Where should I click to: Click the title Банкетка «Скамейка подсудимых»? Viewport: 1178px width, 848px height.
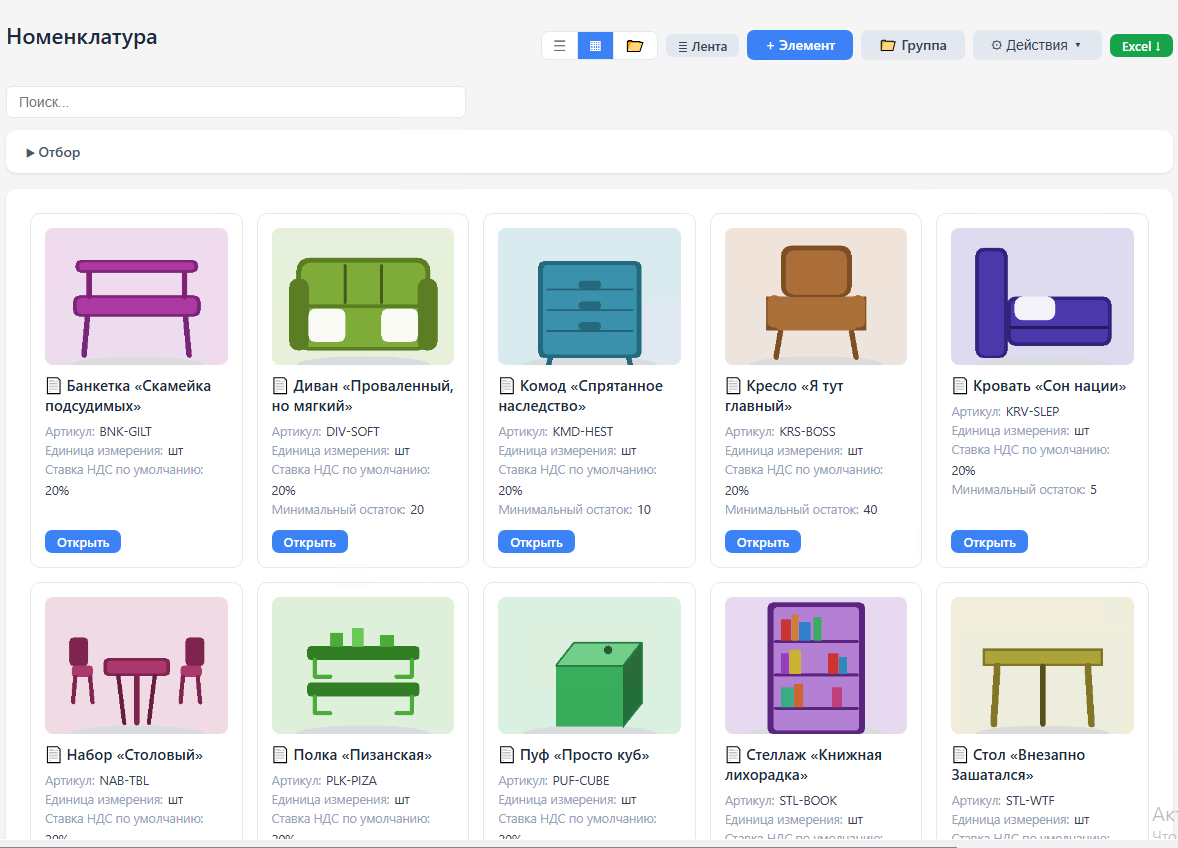tap(128, 396)
